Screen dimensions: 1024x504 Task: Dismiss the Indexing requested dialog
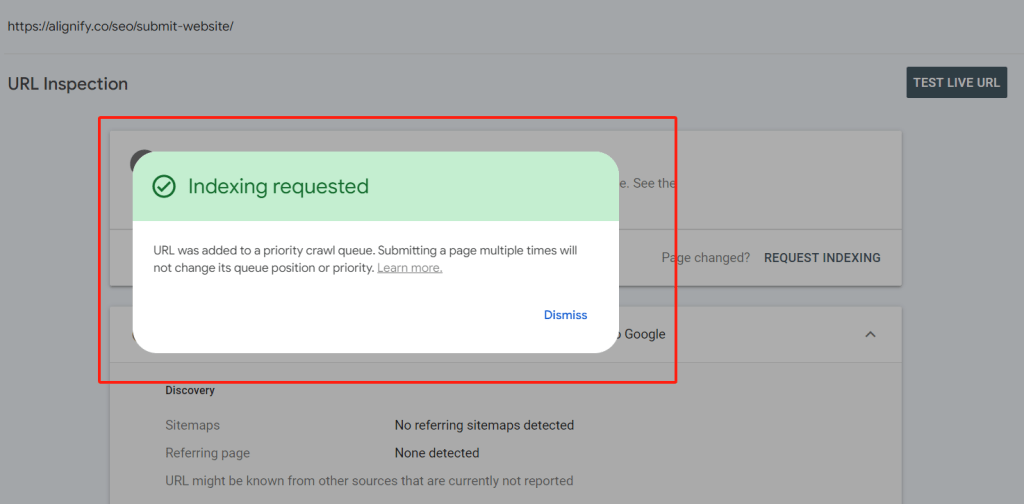pos(566,315)
